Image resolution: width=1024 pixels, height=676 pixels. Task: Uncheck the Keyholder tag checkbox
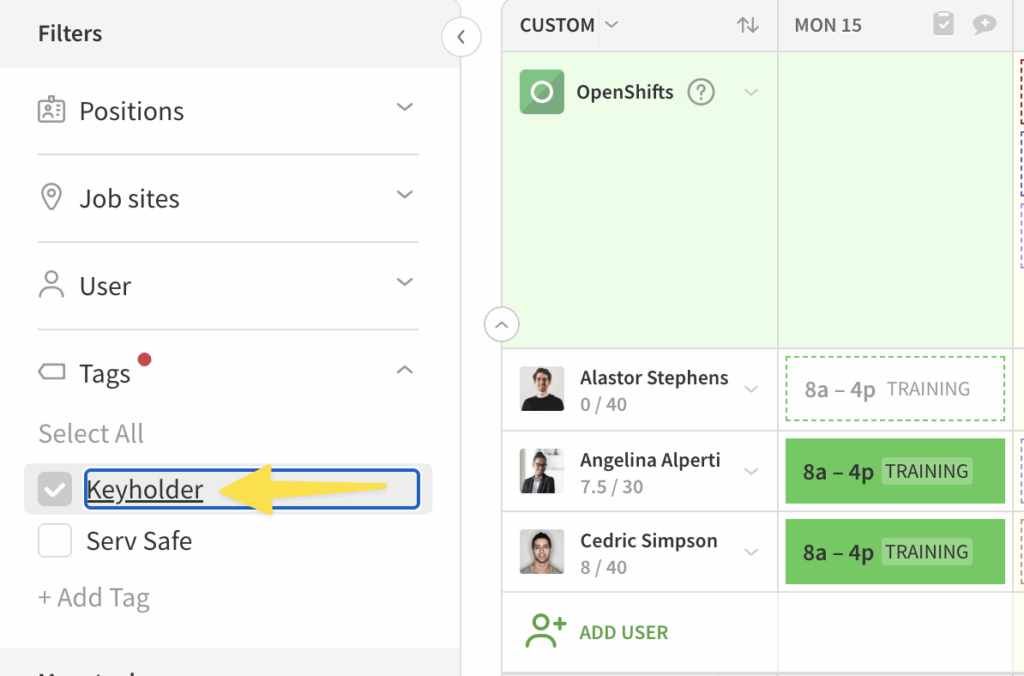[x=55, y=489]
